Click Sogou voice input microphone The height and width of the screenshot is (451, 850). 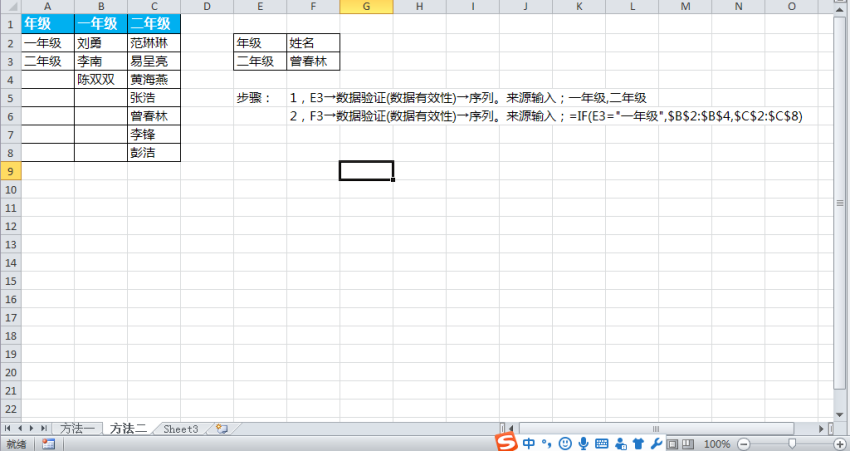[583, 443]
